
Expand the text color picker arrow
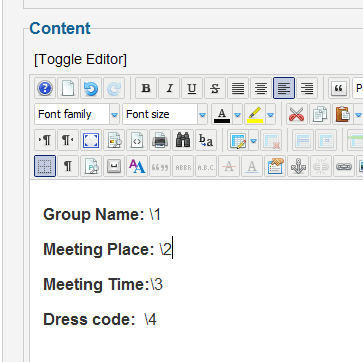coord(237,114)
